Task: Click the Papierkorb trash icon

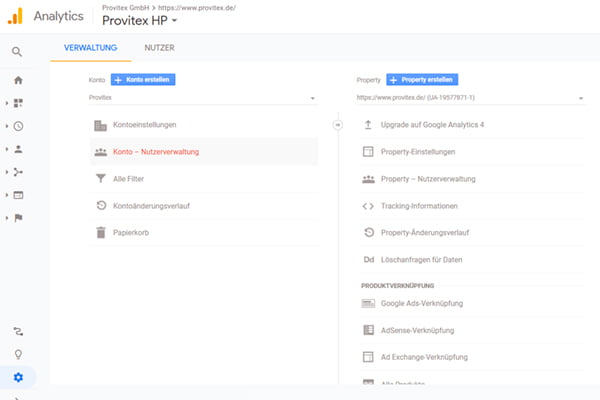Action: [x=101, y=232]
